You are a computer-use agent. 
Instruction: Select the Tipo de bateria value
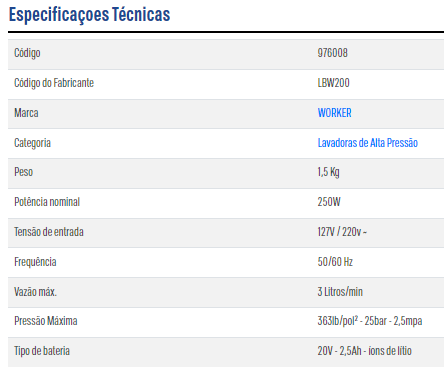[x=364, y=351]
